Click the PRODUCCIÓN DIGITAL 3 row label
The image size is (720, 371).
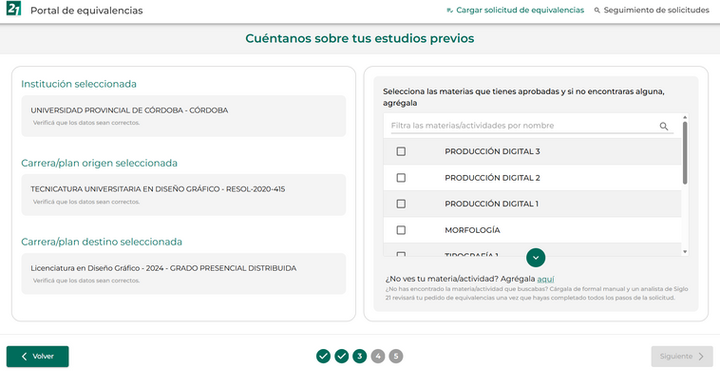pos(492,152)
